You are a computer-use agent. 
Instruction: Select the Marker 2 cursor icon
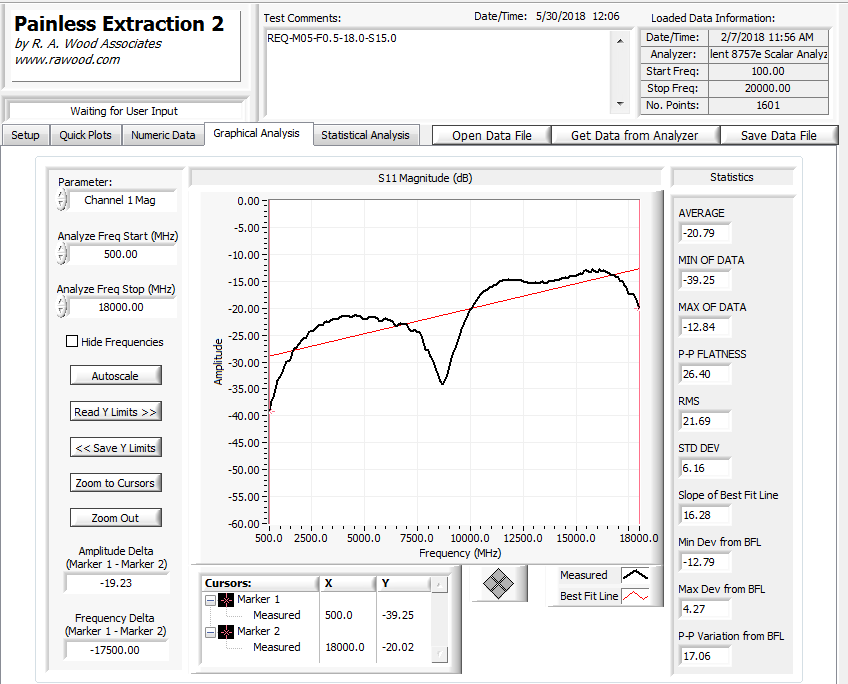226,632
